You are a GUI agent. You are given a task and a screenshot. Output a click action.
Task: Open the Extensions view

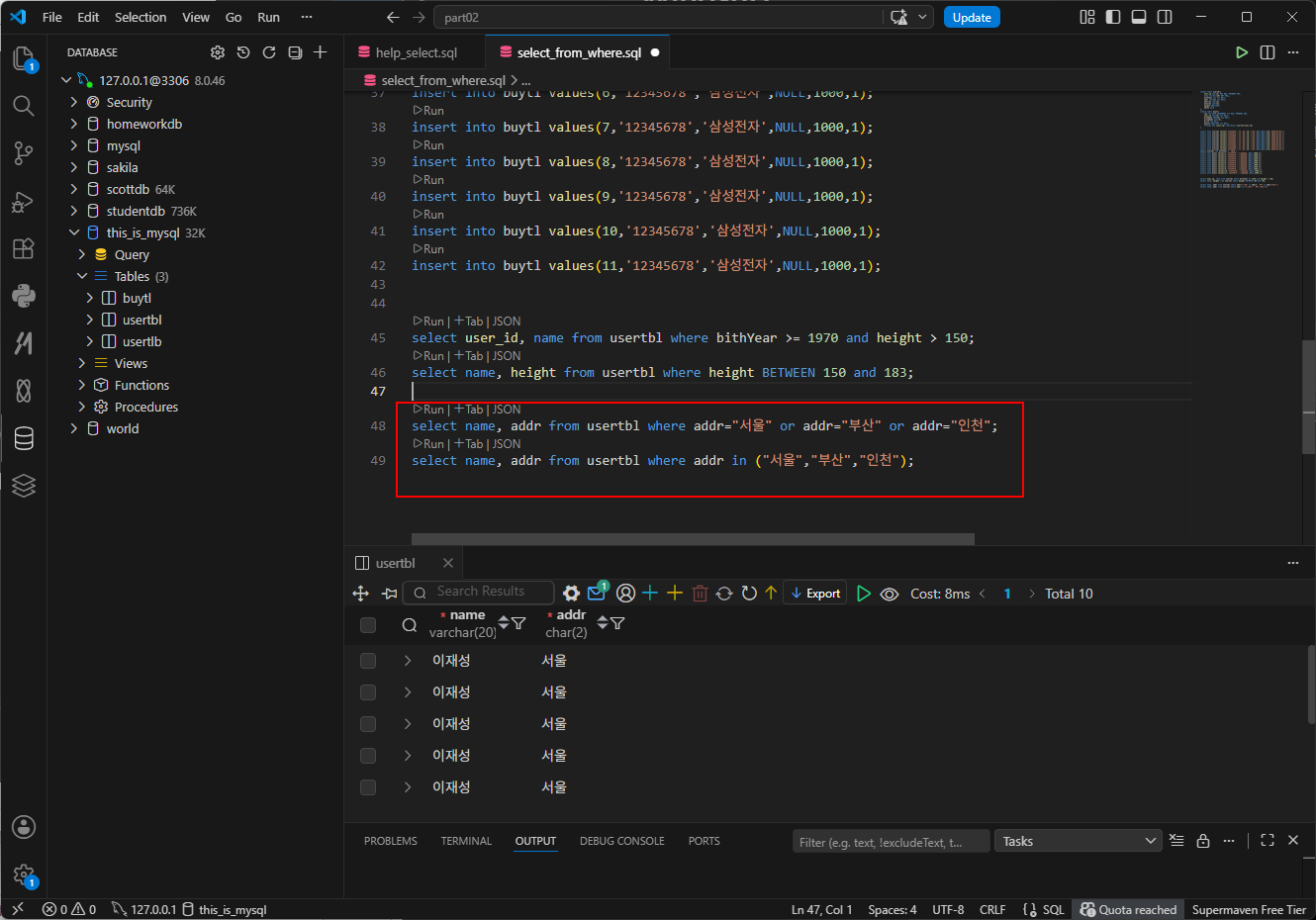tap(24, 248)
